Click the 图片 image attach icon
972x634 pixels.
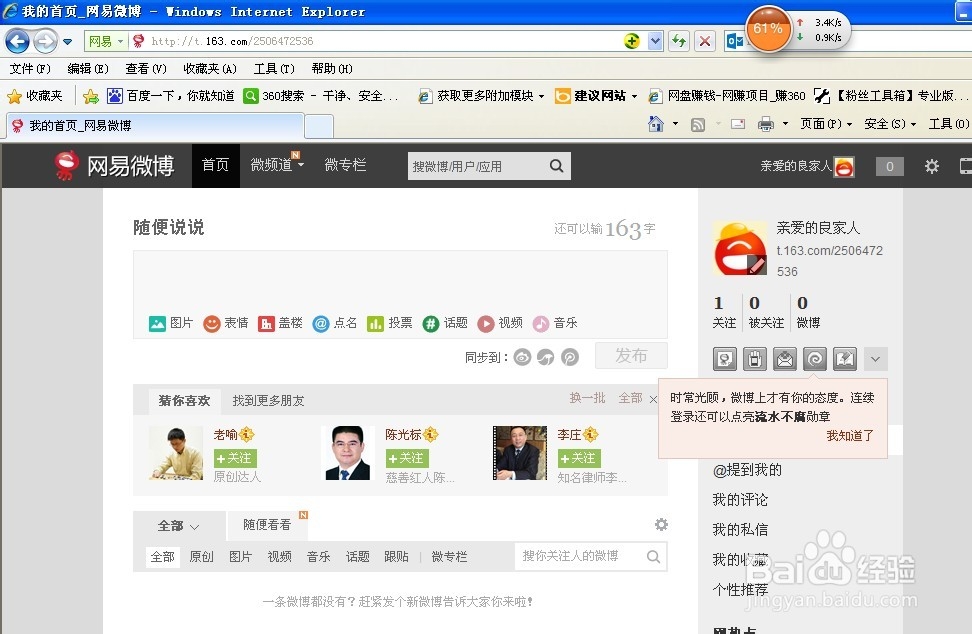pyautogui.click(x=157, y=323)
